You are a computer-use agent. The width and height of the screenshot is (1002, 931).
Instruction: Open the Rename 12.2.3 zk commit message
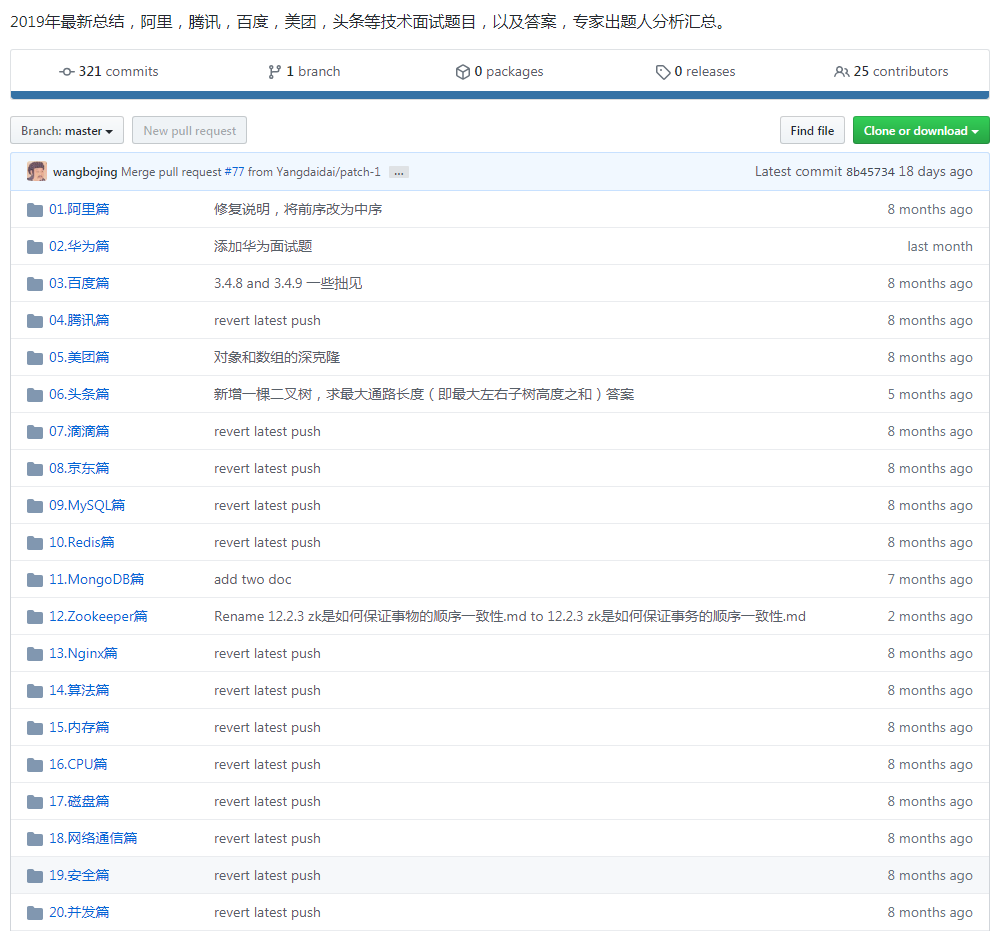click(x=509, y=617)
